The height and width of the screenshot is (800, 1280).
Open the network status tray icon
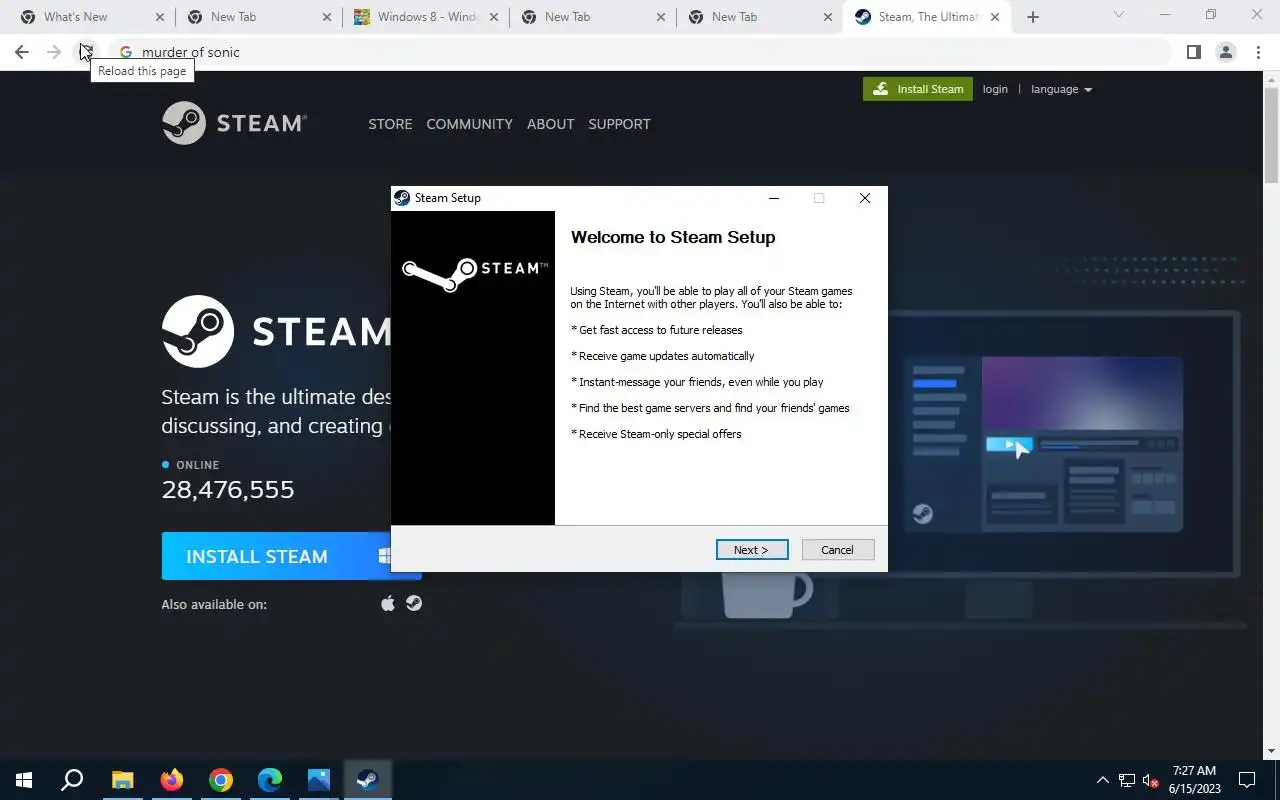pos(1127,780)
